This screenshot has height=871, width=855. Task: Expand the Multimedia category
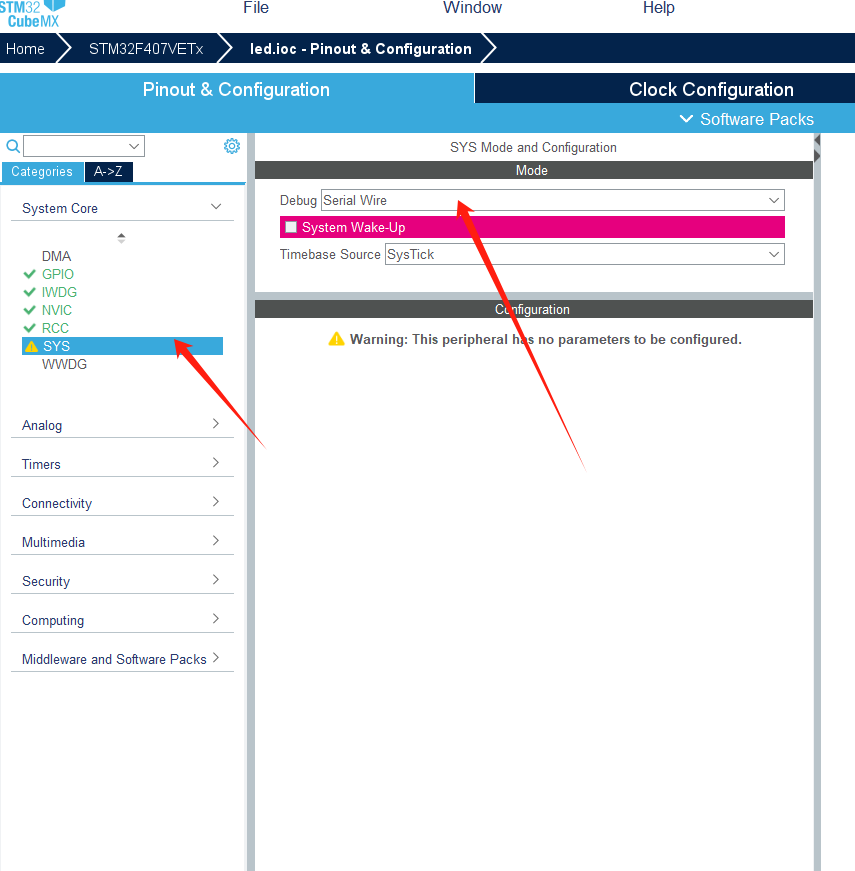pos(122,542)
